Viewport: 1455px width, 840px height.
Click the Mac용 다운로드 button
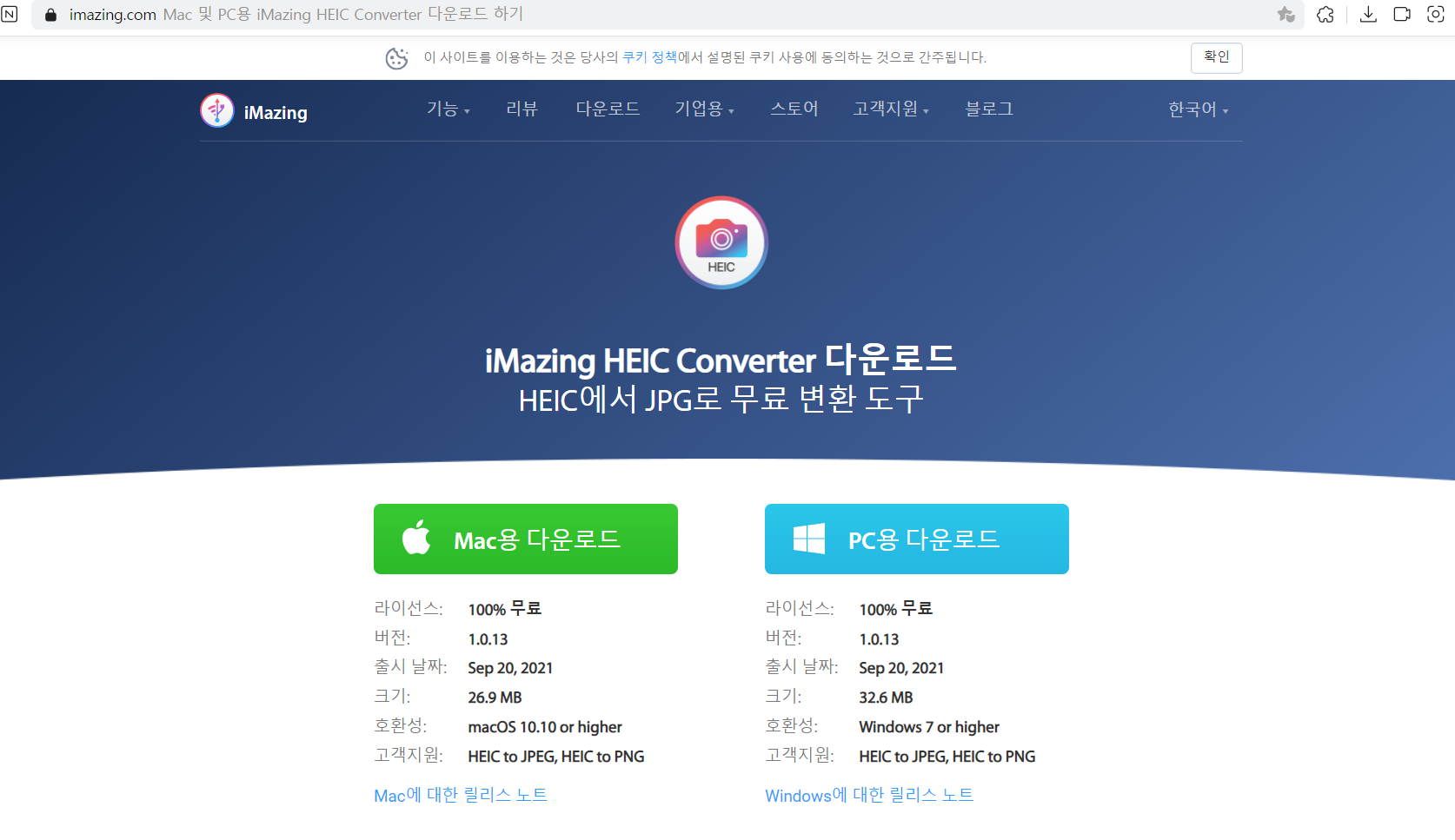pos(526,539)
